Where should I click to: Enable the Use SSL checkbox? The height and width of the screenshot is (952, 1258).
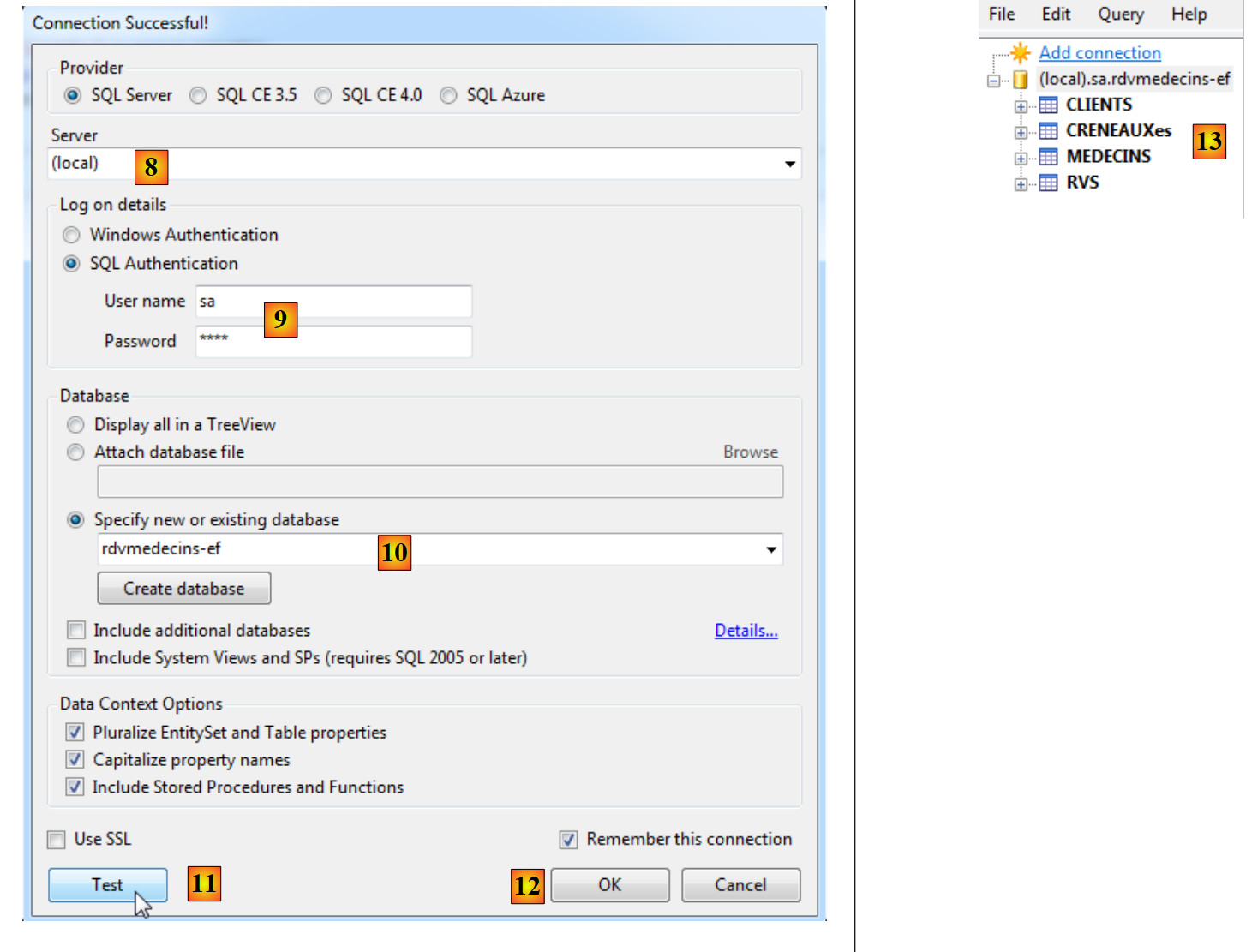(x=57, y=840)
